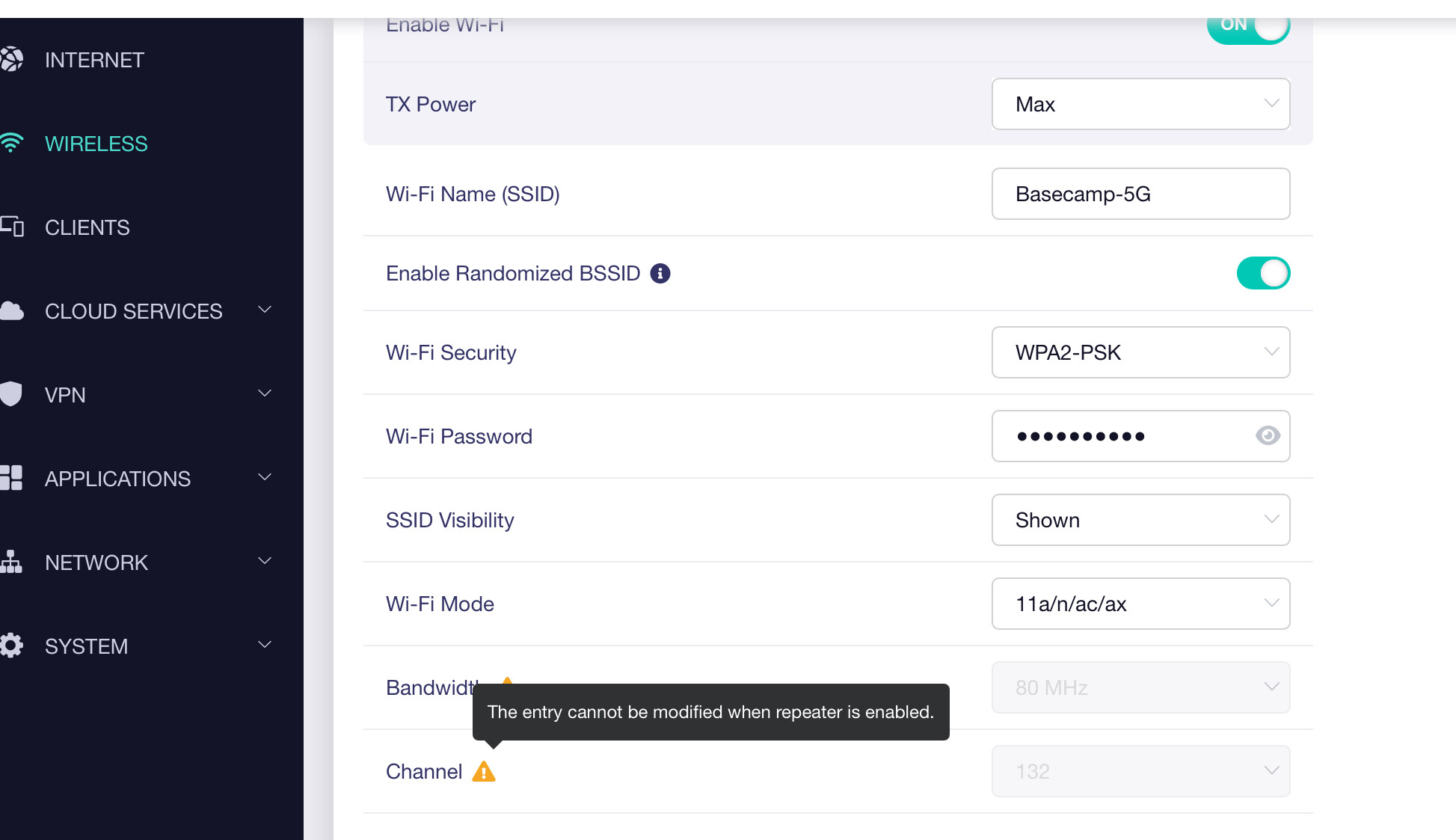1456x840 pixels.
Task: Expand the Cloud Services menu chevron
Action: pyautogui.click(x=265, y=310)
